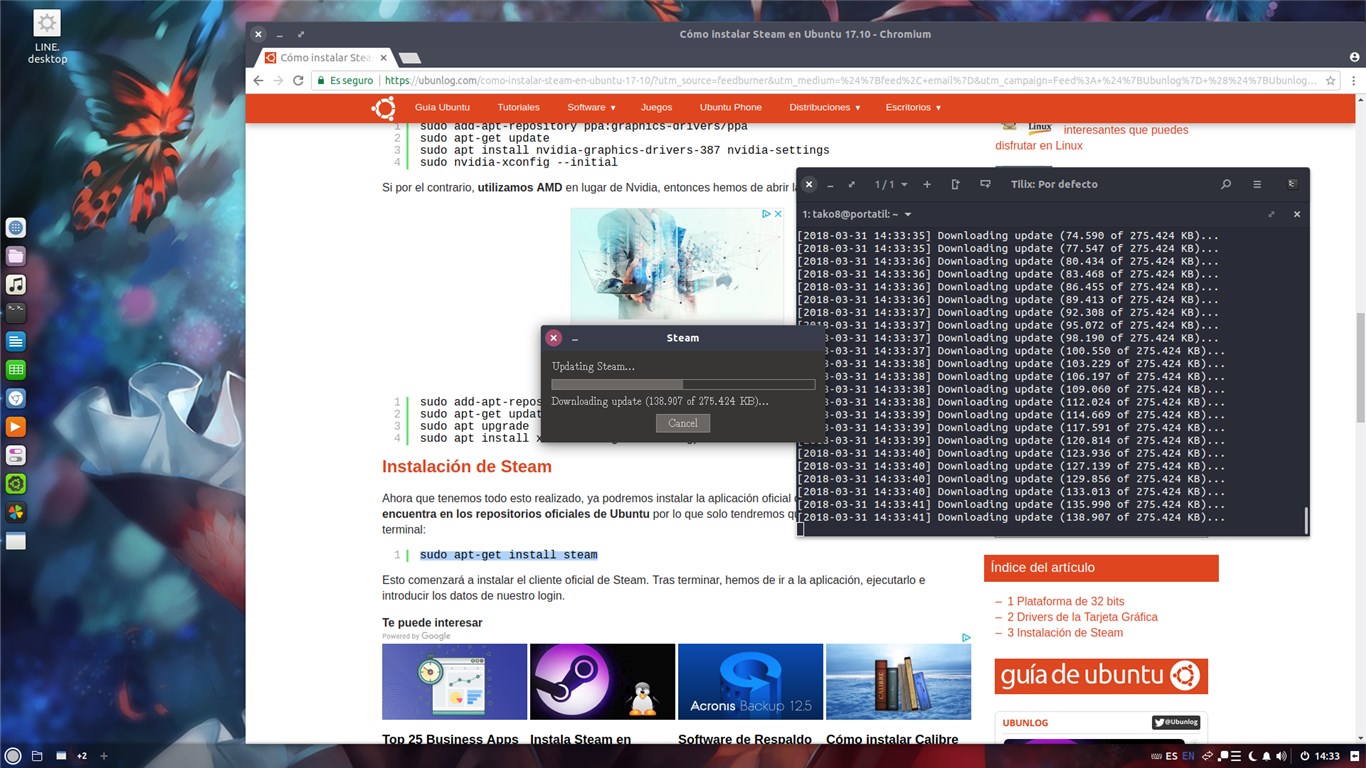
Task: Click Chromium's back navigation arrow
Action: (x=258, y=81)
